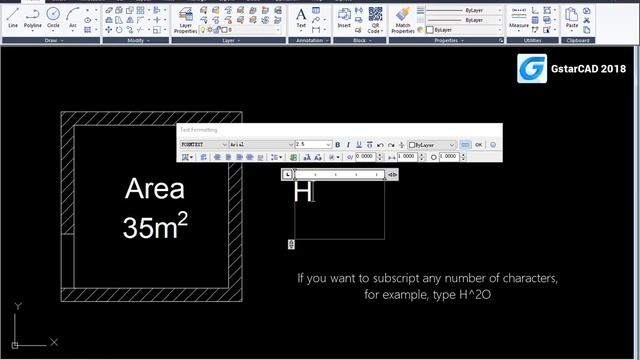
Task: Toggle the layer on/off lightbulb
Action: pyautogui.click(x=202, y=30)
